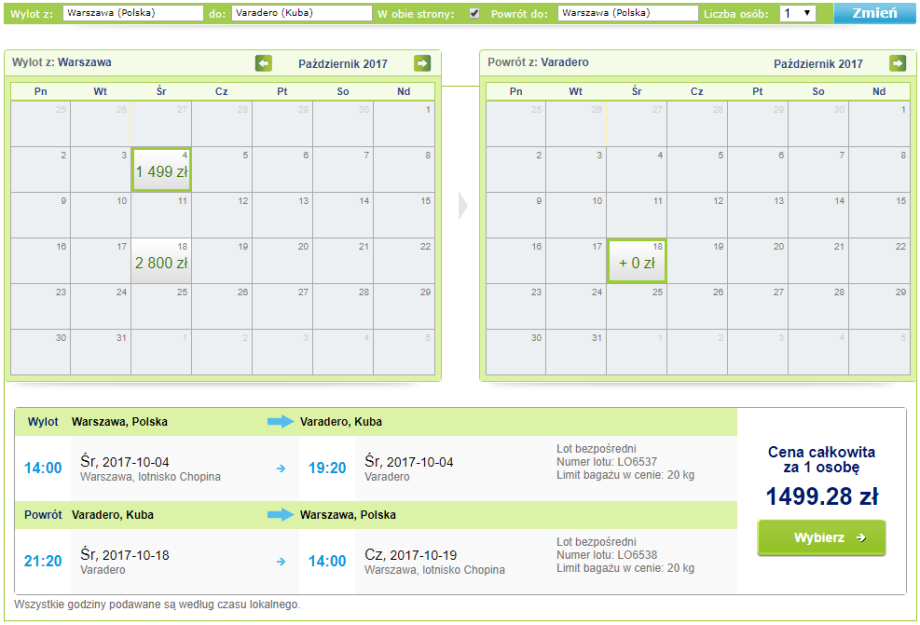The height and width of the screenshot is (625, 920).
Task: Advance return calendar to next month
Action: pos(897,63)
